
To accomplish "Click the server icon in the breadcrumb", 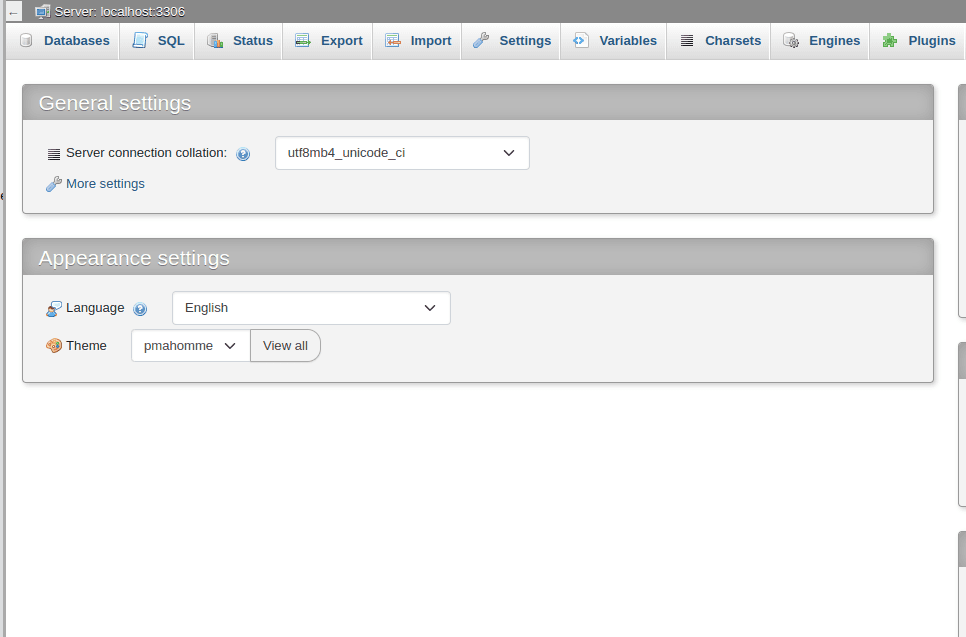I will pos(43,11).
